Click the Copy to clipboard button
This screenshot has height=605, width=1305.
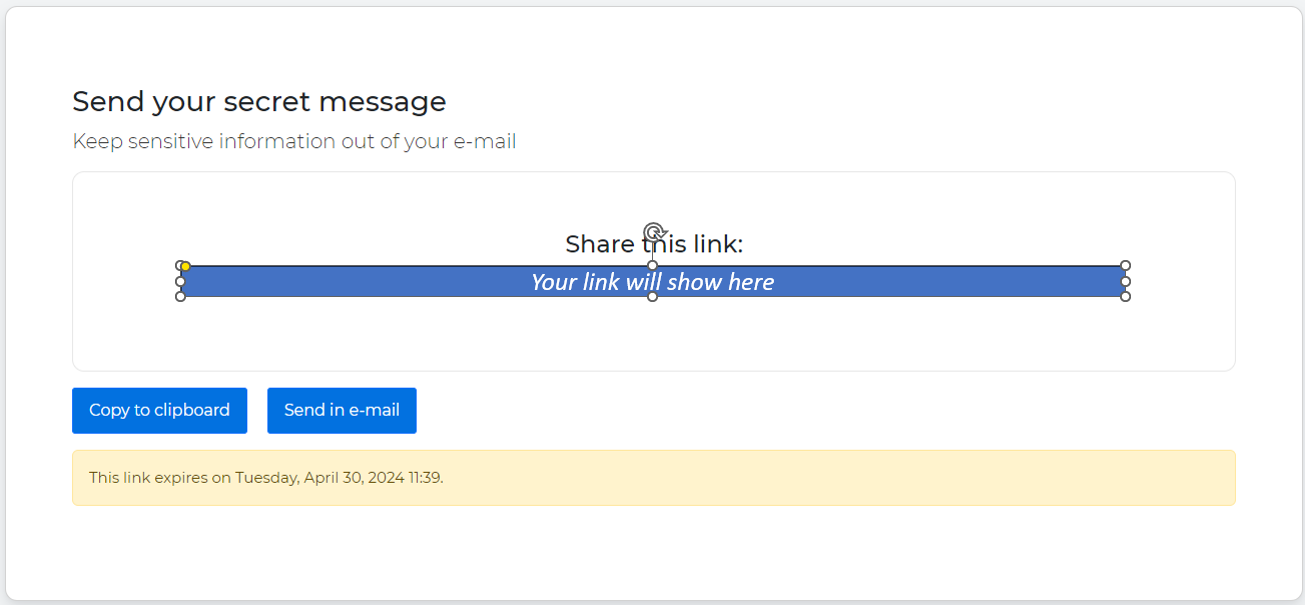click(x=159, y=410)
